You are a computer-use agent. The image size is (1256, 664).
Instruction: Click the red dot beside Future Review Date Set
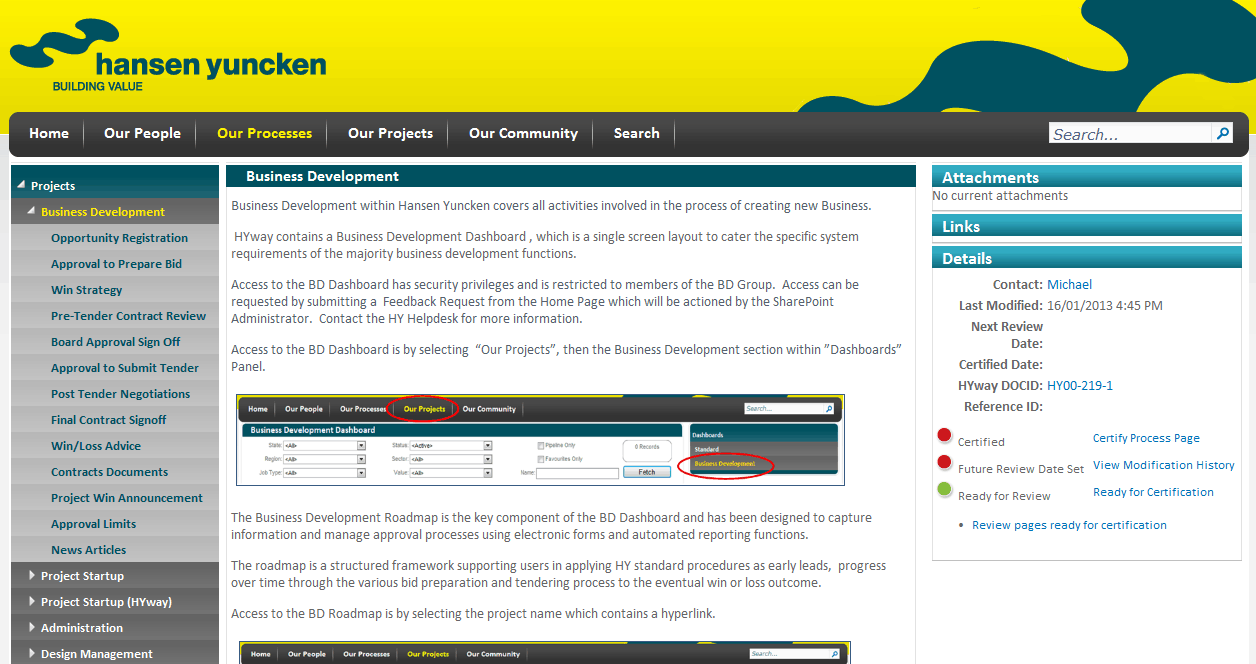[944, 462]
